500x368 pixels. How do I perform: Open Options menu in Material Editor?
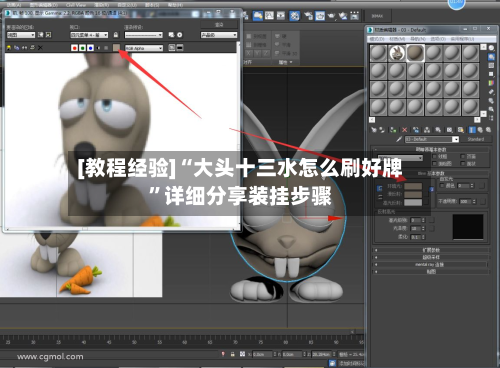pyautogui.click(x=438, y=39)
